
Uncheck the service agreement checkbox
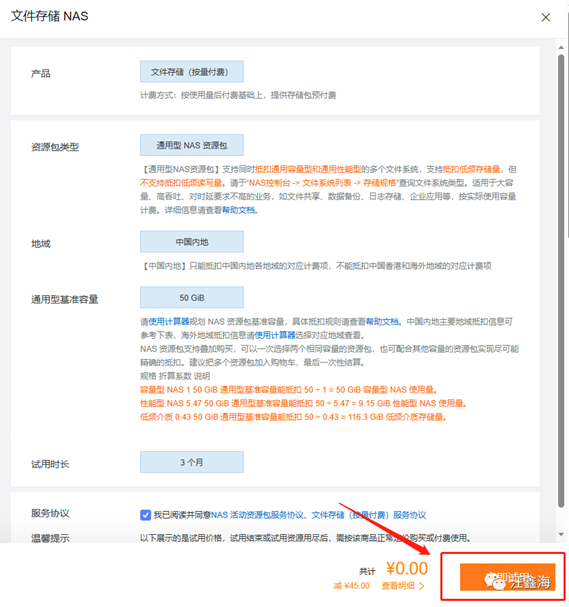pyautogui.click(x=145, y=515)
